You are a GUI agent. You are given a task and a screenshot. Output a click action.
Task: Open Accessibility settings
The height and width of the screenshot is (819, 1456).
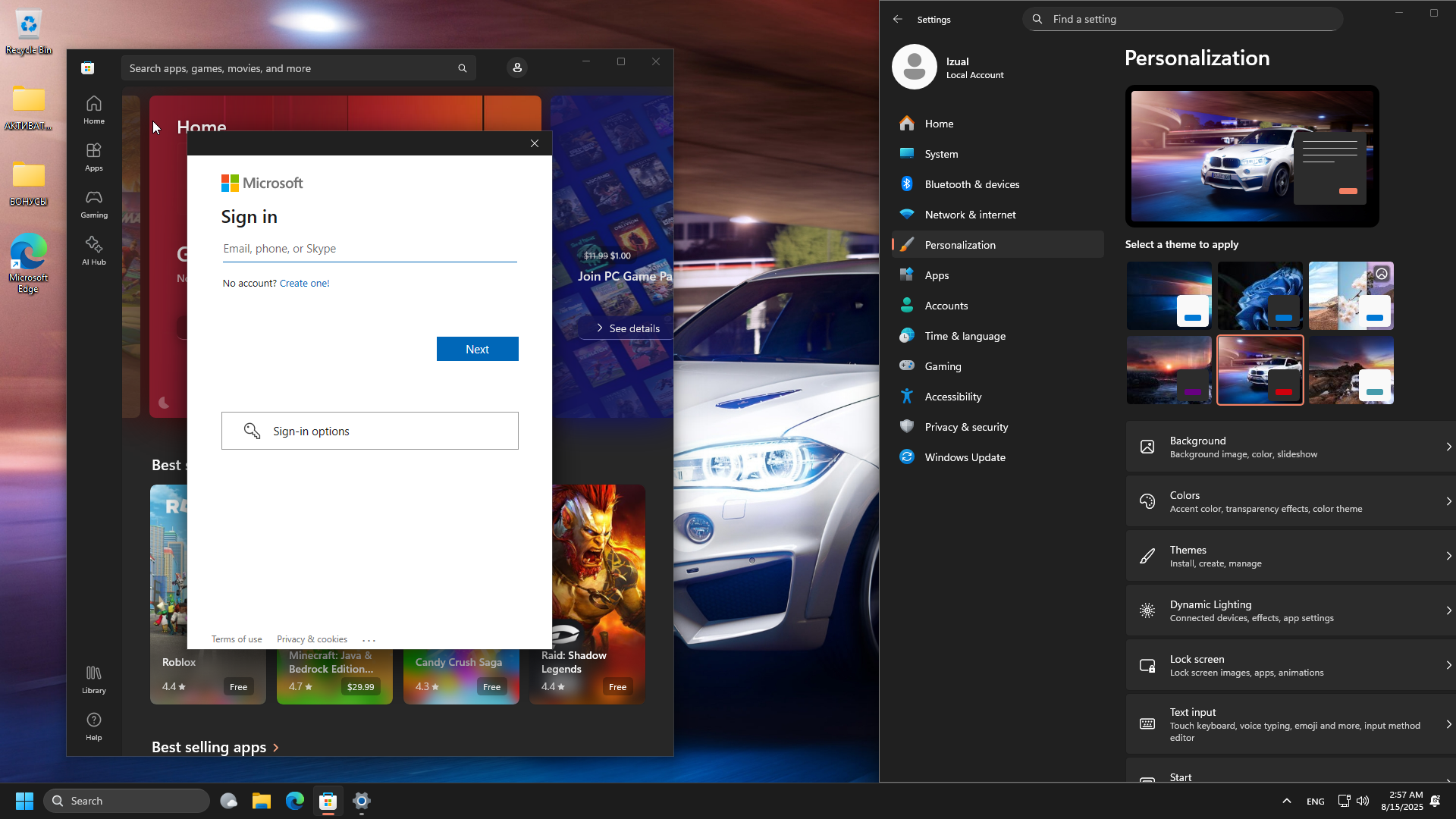(x=997, y=396)
